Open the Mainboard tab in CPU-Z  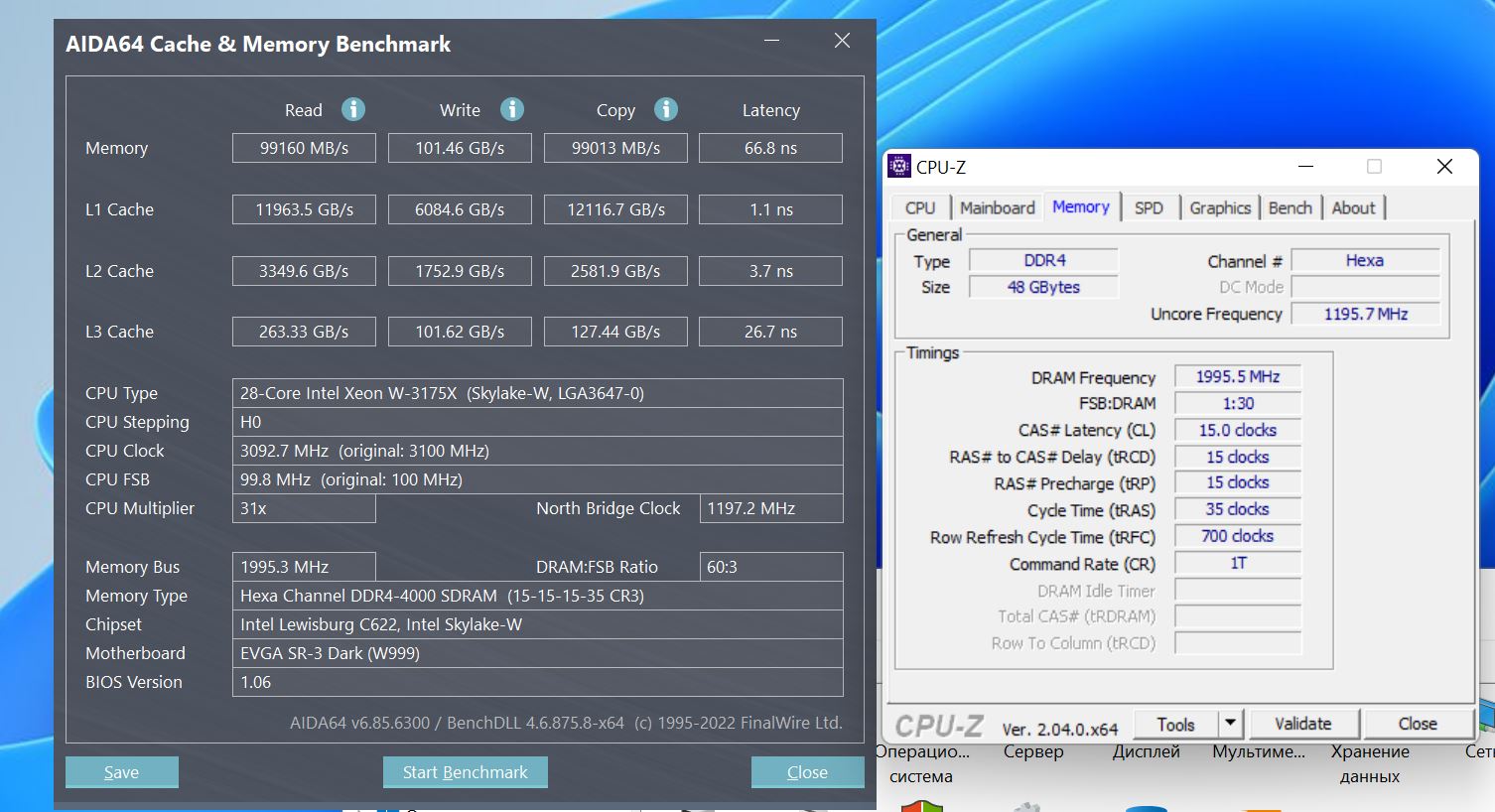click(x=997, y=207)
